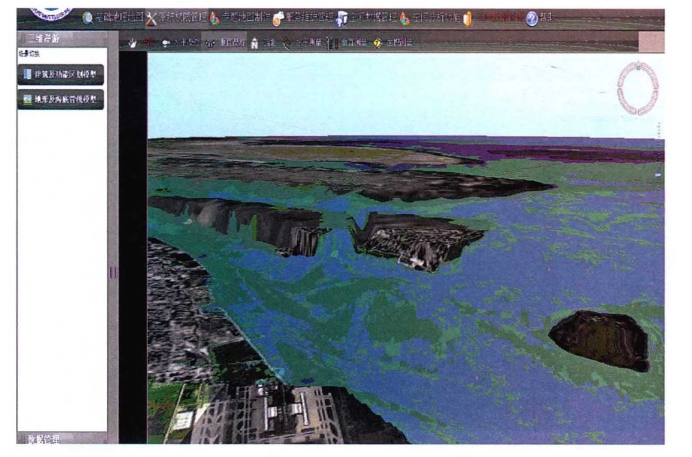Load the 地形及海底管线模型 scene
692x457 pixels.
(x=61, y=99)
